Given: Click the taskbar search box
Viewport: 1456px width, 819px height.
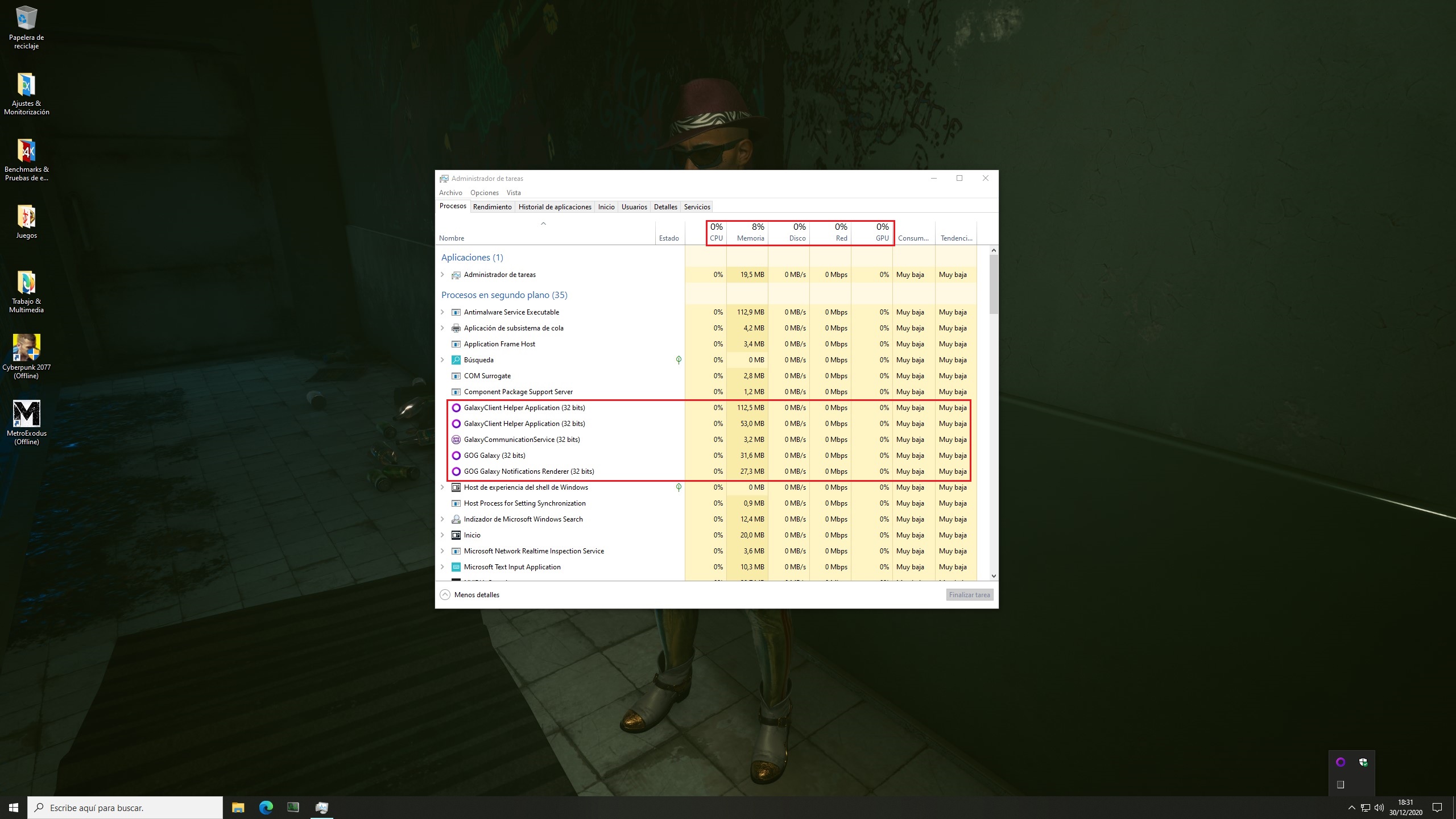Looking at the screenshot, I should click(125, 808).
